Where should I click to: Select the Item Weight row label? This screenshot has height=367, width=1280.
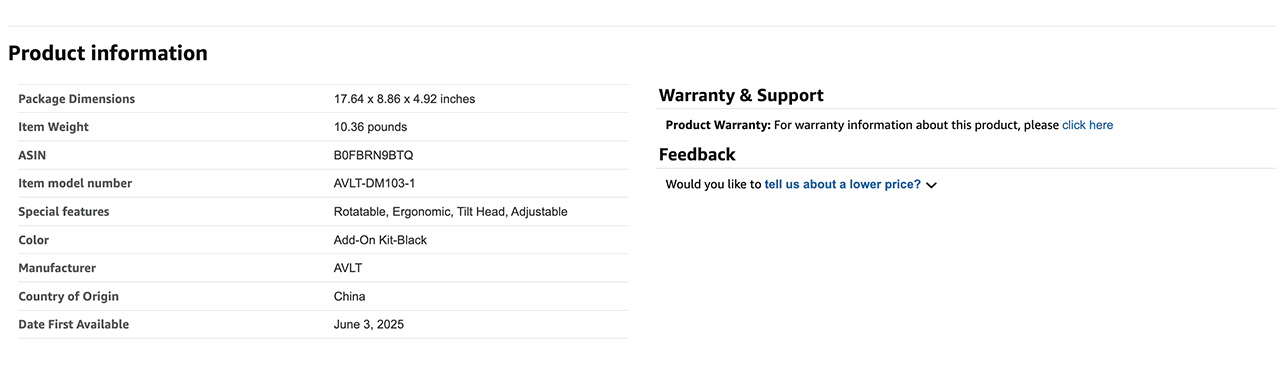tap(53, 127)
